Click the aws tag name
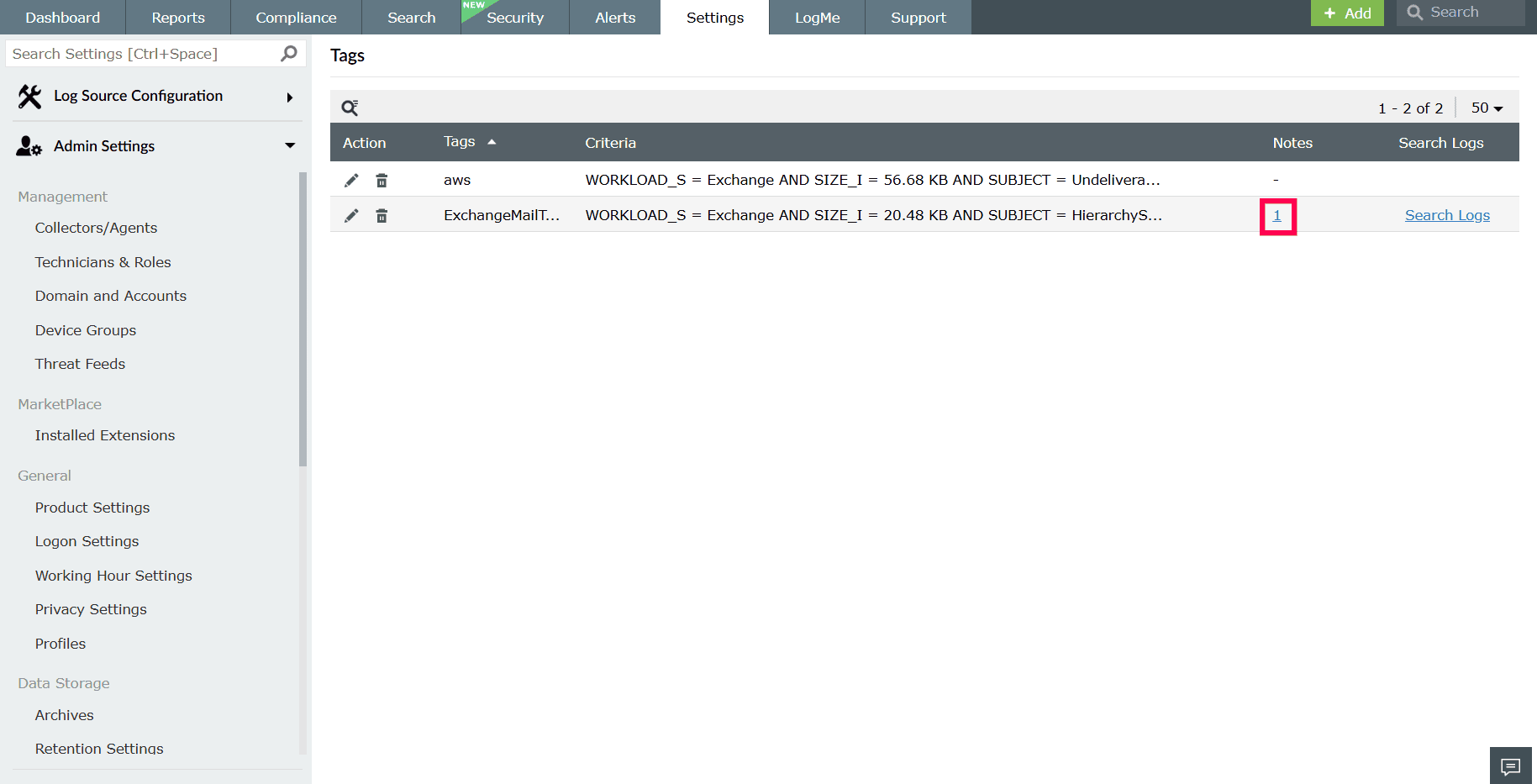Screen dimensions: 1537x784 pyautogui.click(x=457, y=180)
